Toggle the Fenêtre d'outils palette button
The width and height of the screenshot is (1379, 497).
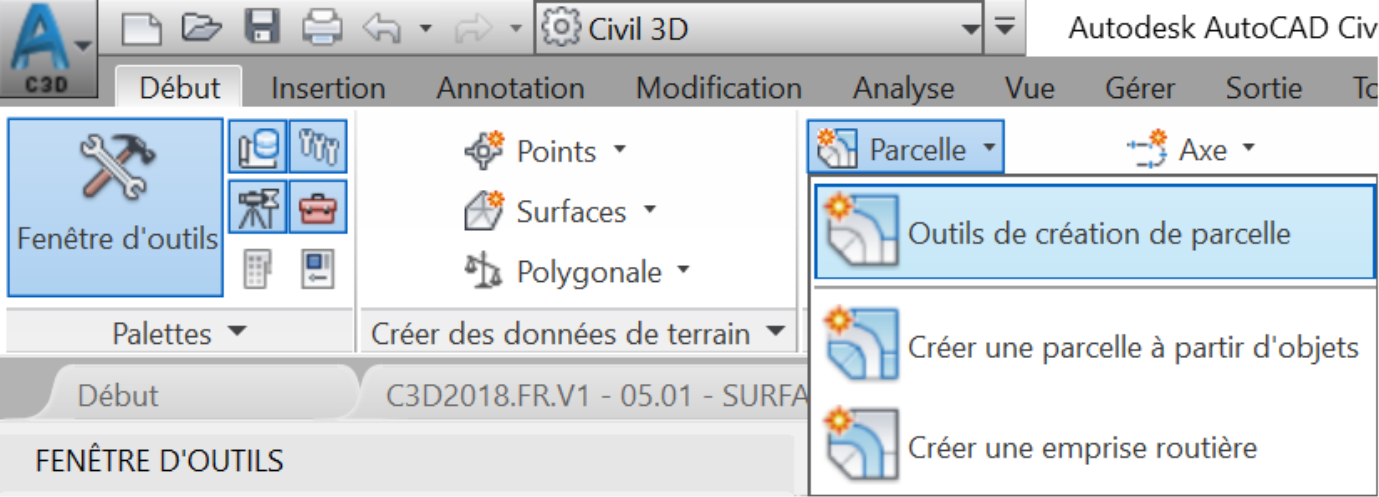coord(115,207)
